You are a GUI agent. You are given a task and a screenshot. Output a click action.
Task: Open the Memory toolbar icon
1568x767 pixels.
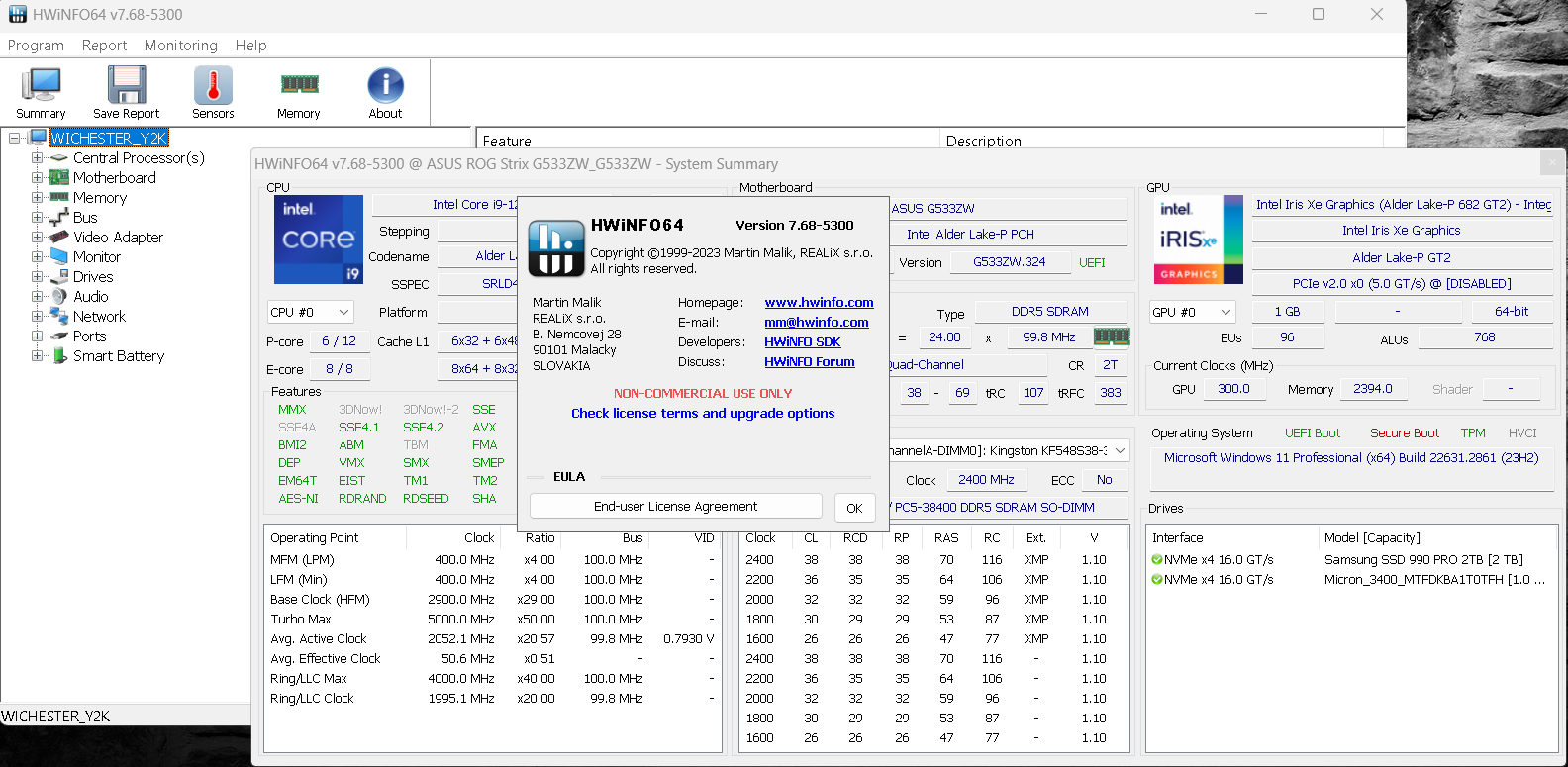[299, 84]
